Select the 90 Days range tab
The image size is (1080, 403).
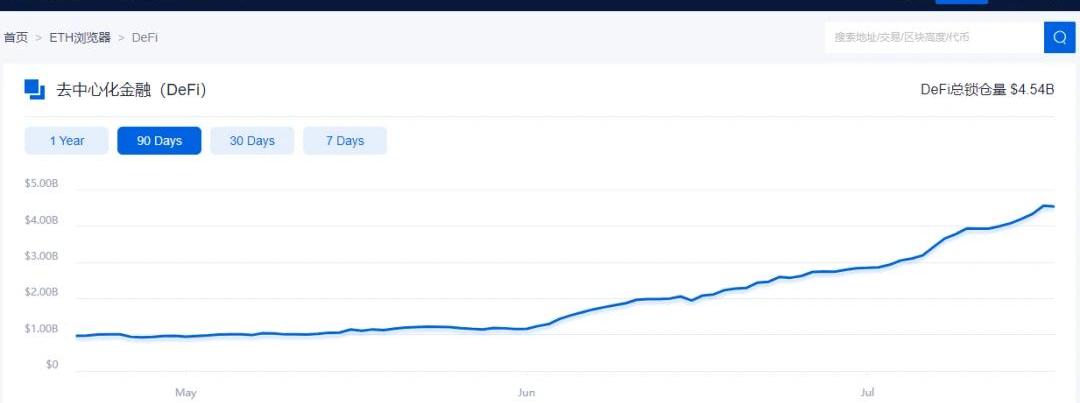click(159, 141)
